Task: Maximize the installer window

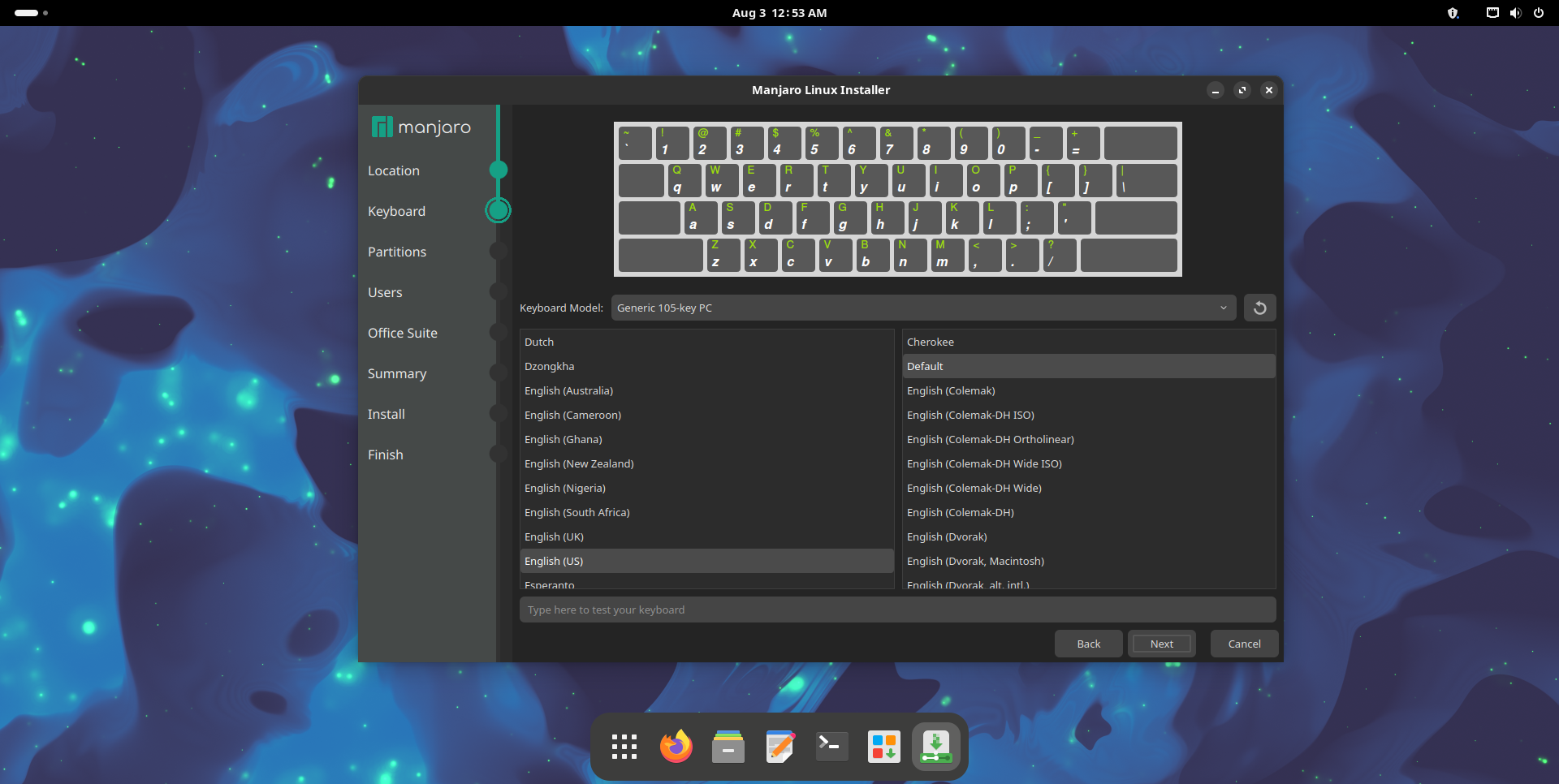Action: (1242, 90)
